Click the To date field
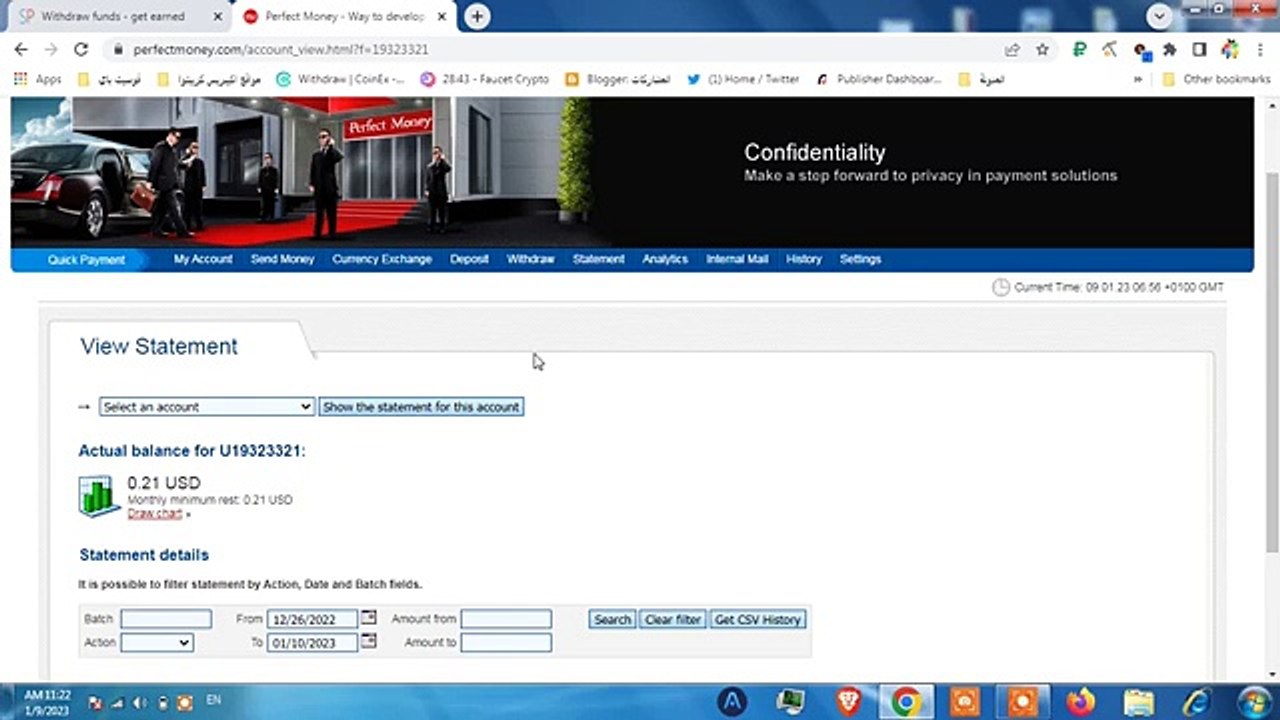This screenshot has width=1280, height=720. [x=313, y=643]
